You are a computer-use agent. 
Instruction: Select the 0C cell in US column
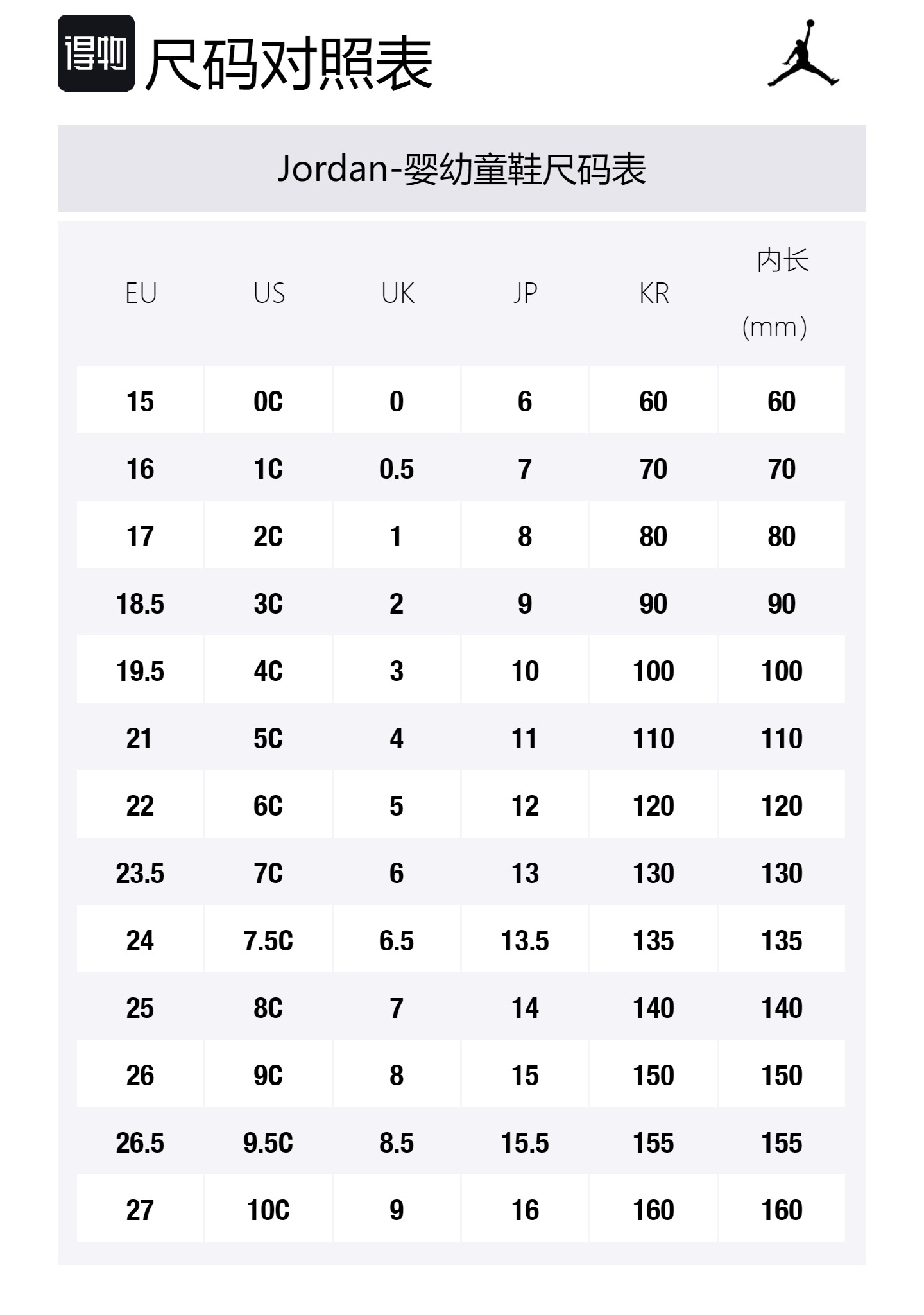point(268,402)
